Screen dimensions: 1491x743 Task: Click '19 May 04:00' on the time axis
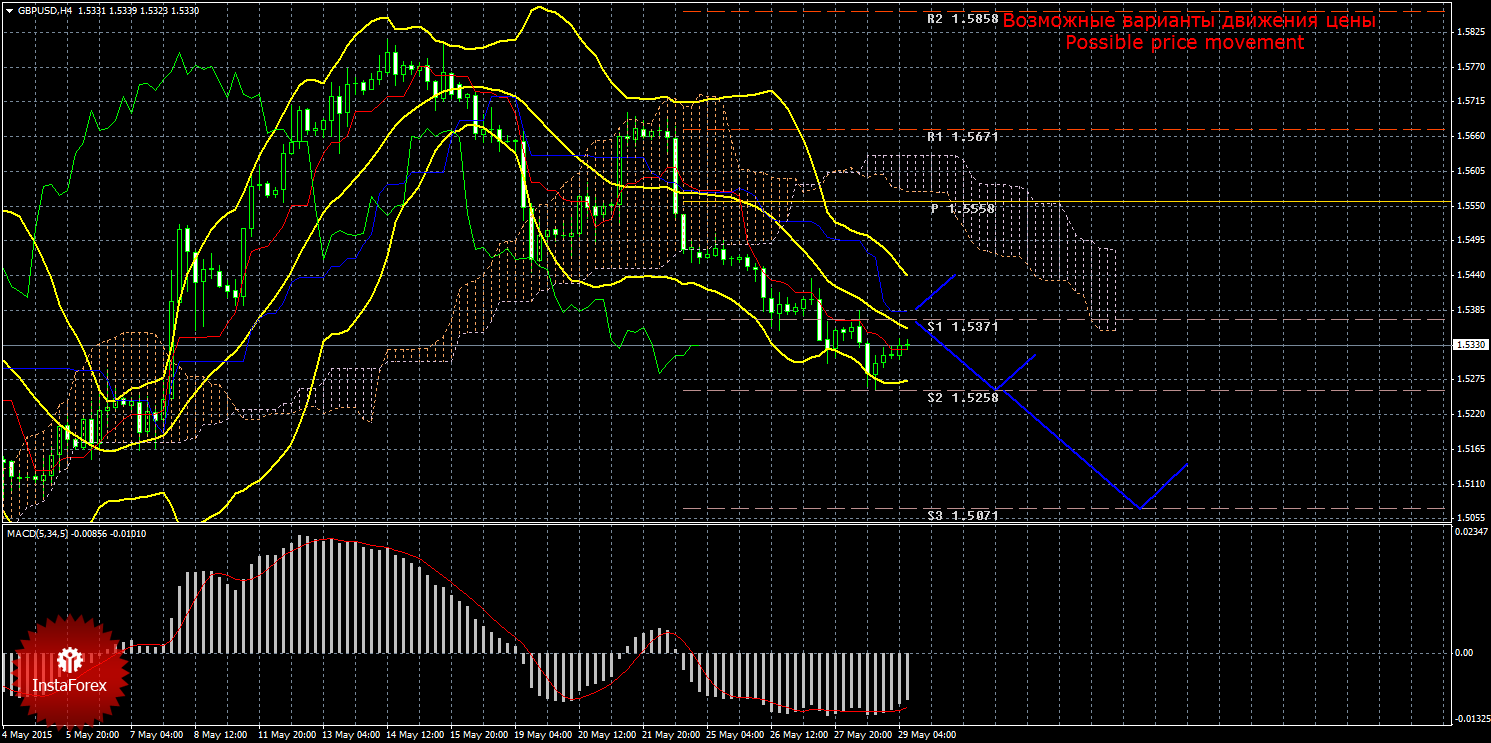point(542,735)
